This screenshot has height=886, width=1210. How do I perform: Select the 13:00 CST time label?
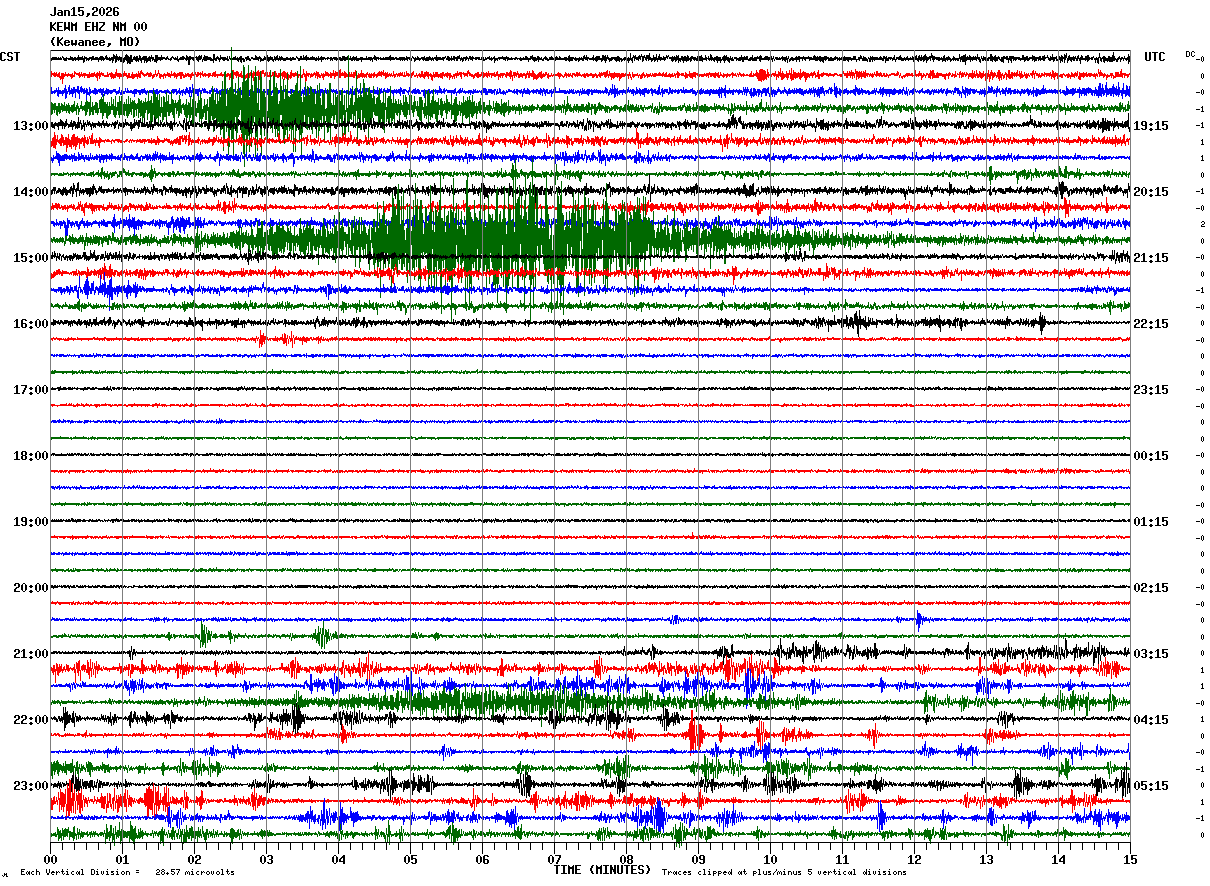pyautogui.click(x=31, y=126)
